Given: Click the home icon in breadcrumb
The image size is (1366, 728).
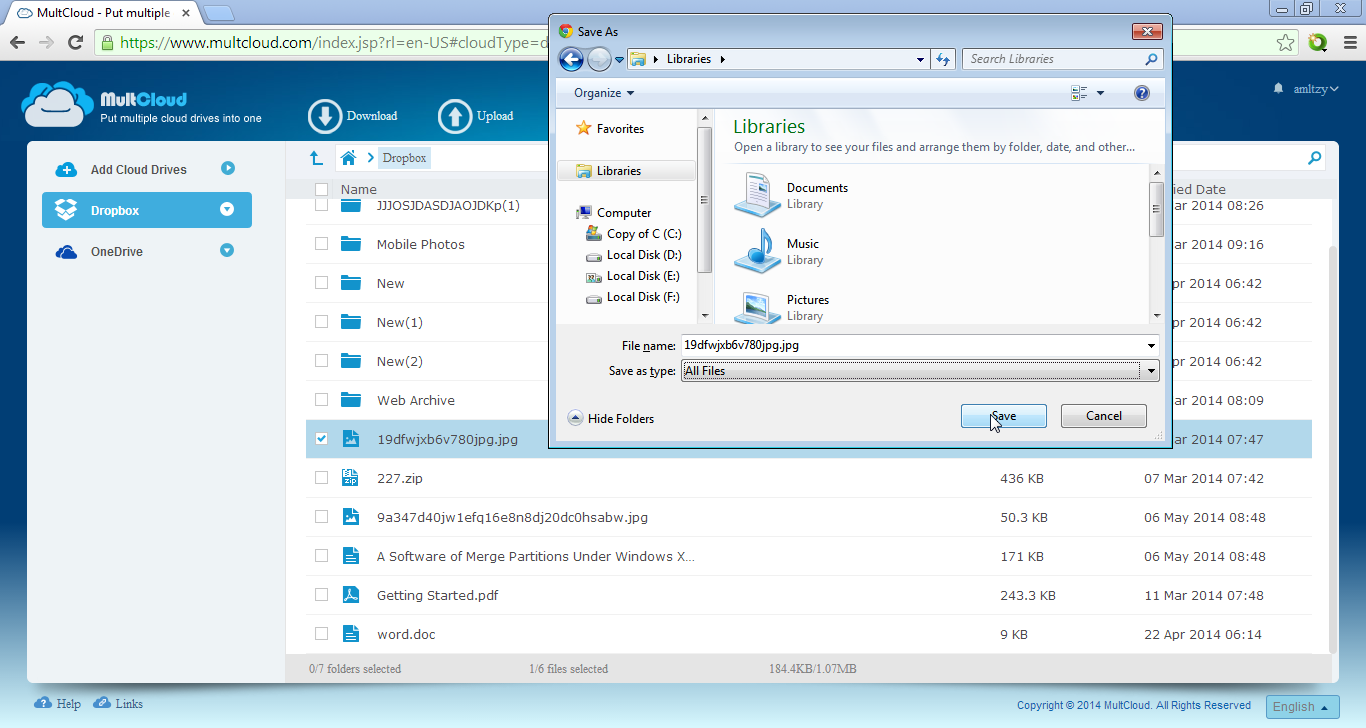Looking at the screenshot, I should click(x=348, y=158).
